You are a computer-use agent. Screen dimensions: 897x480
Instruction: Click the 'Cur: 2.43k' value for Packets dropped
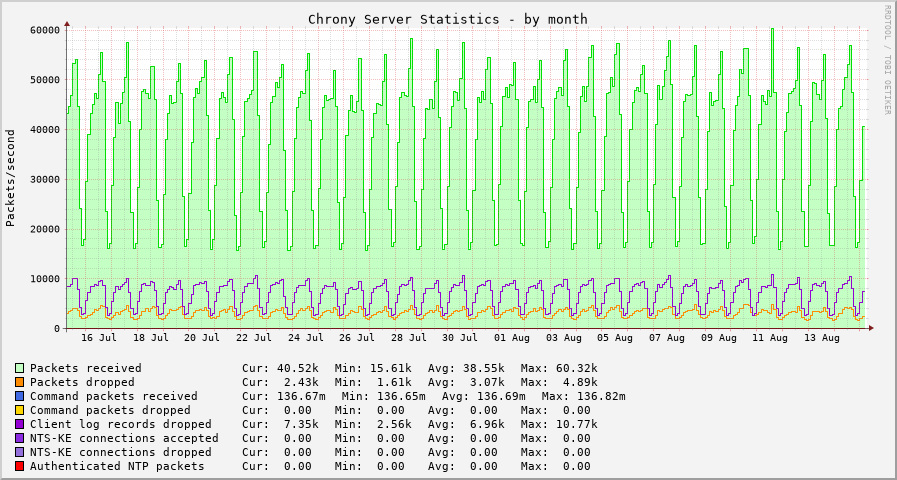(x=280, y=382)
